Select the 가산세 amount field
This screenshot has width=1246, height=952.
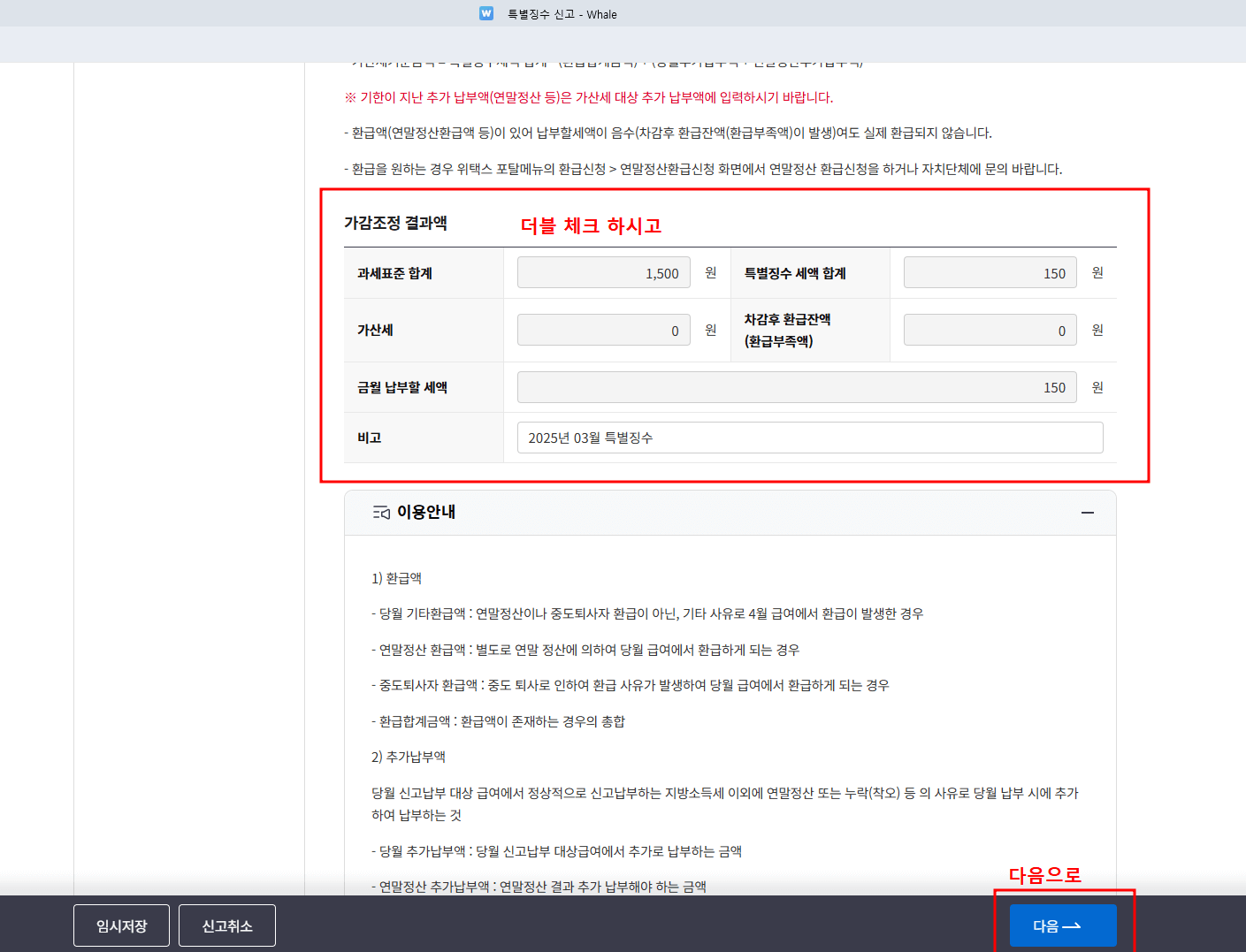click(x=604, y=330)
